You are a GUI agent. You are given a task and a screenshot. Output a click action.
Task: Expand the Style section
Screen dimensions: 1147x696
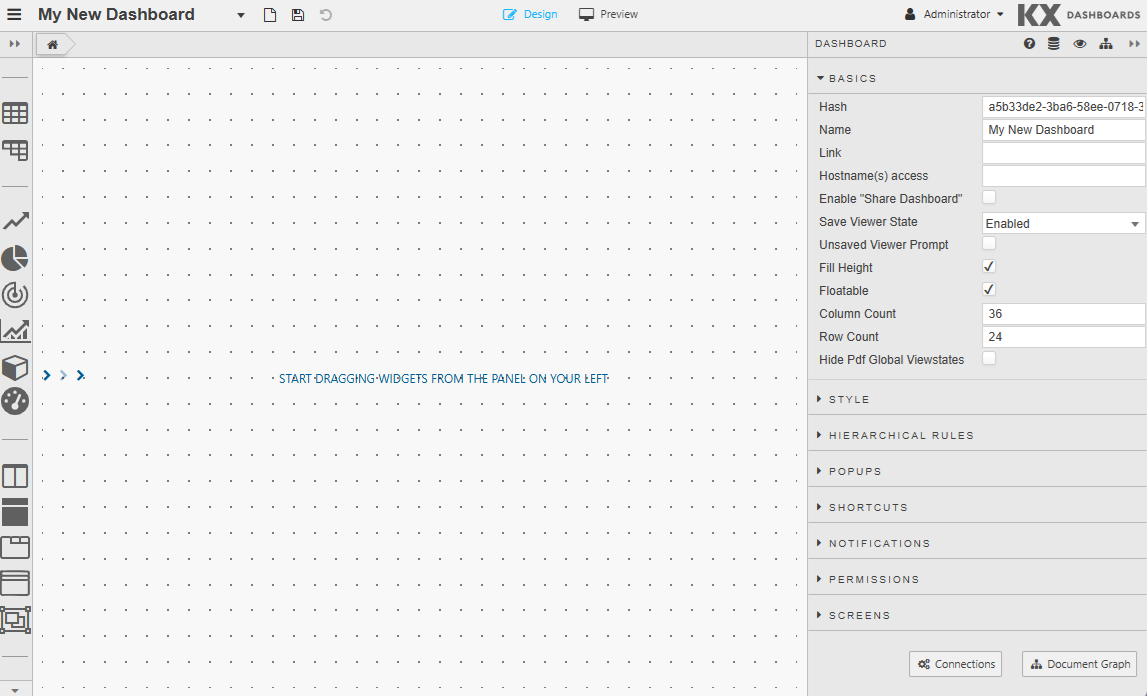pos(849,399)
